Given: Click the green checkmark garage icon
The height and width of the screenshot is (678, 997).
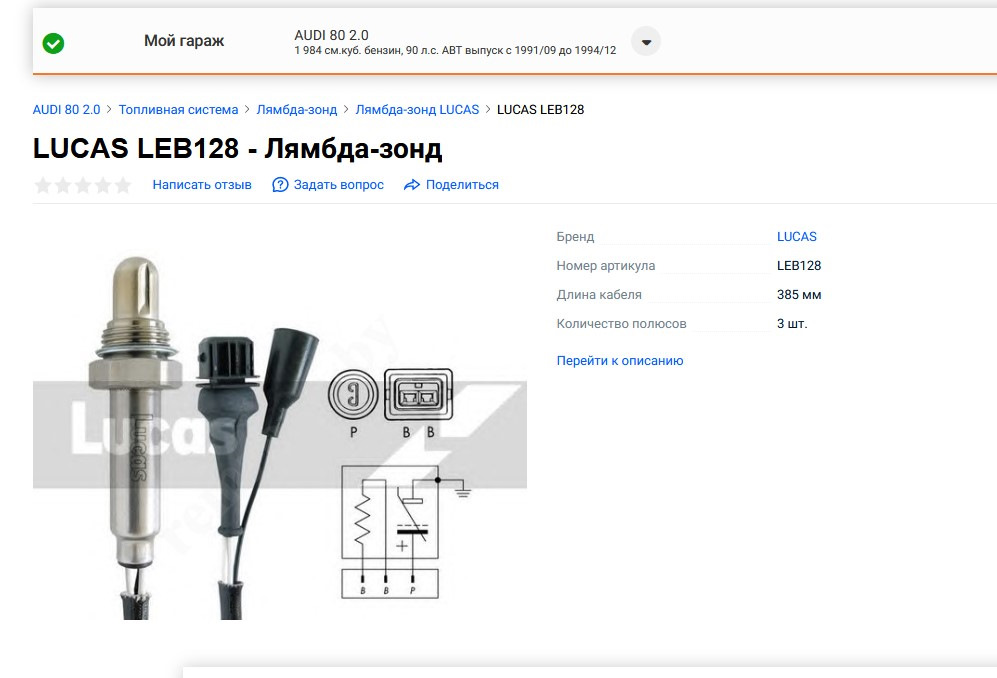Looking at the screenshot, I should tap(53, 43).
